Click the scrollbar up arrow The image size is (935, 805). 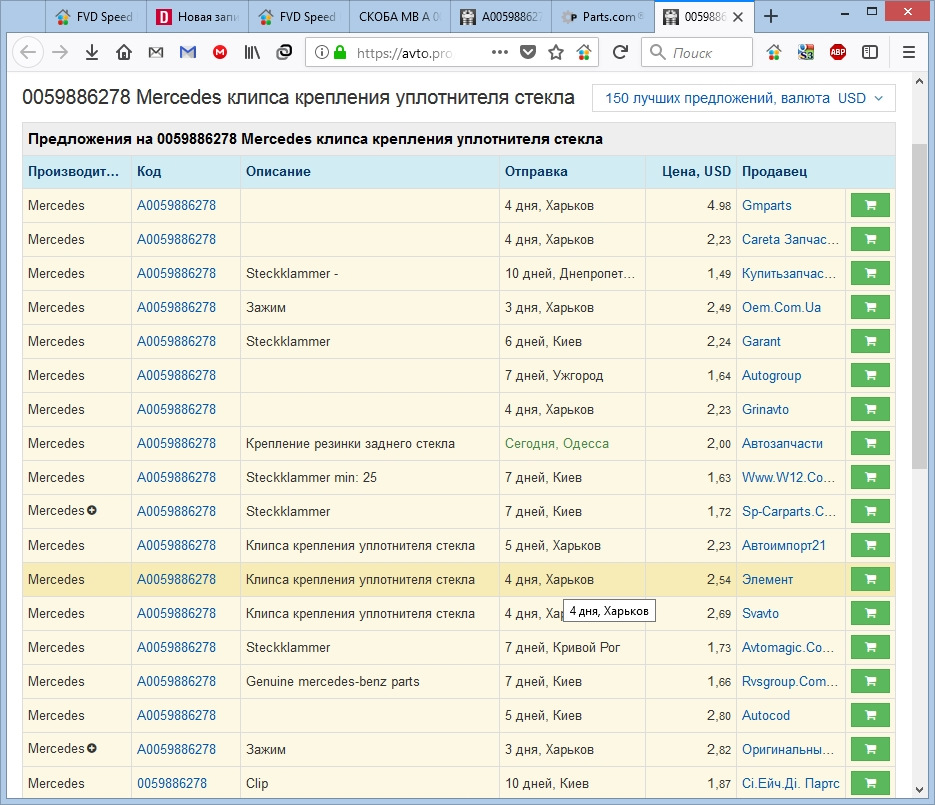(x=919, y=82)
